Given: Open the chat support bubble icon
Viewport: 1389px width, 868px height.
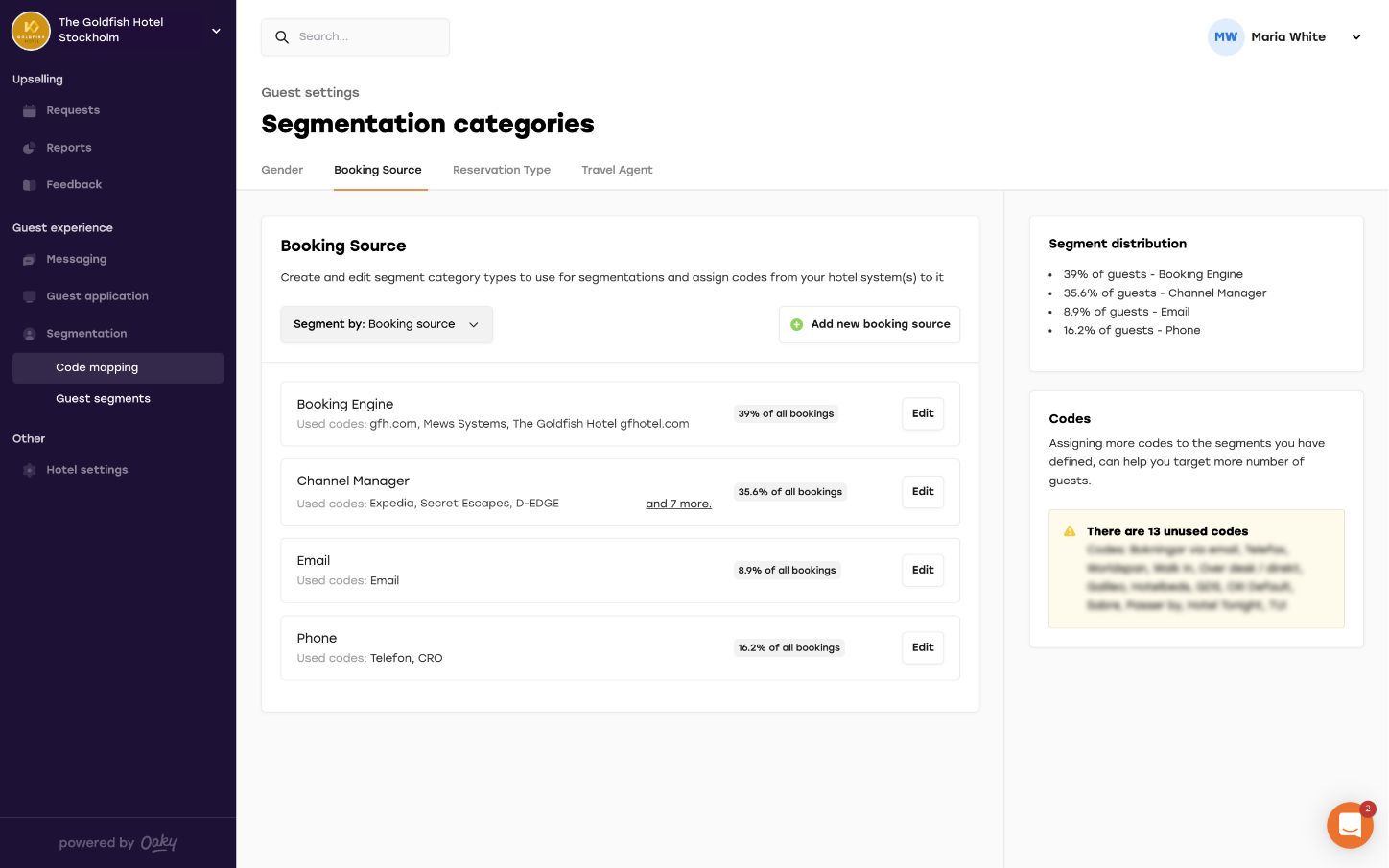Looking at the screenshot, I should coord(1350,825).
